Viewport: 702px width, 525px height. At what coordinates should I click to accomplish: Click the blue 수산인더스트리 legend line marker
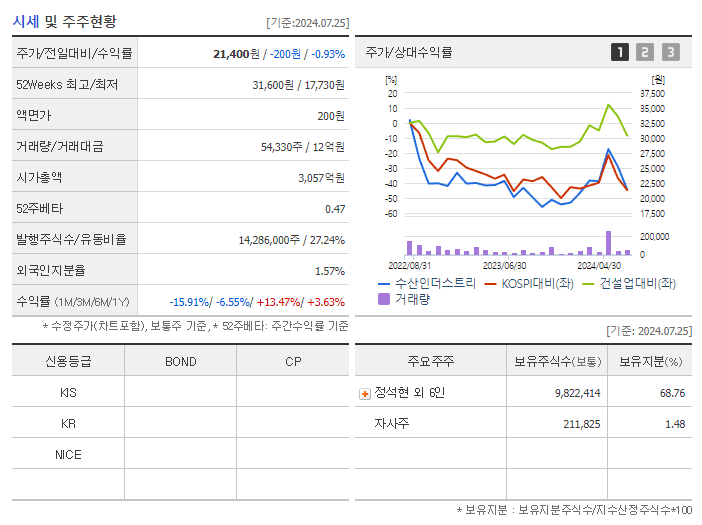point(384,284)
